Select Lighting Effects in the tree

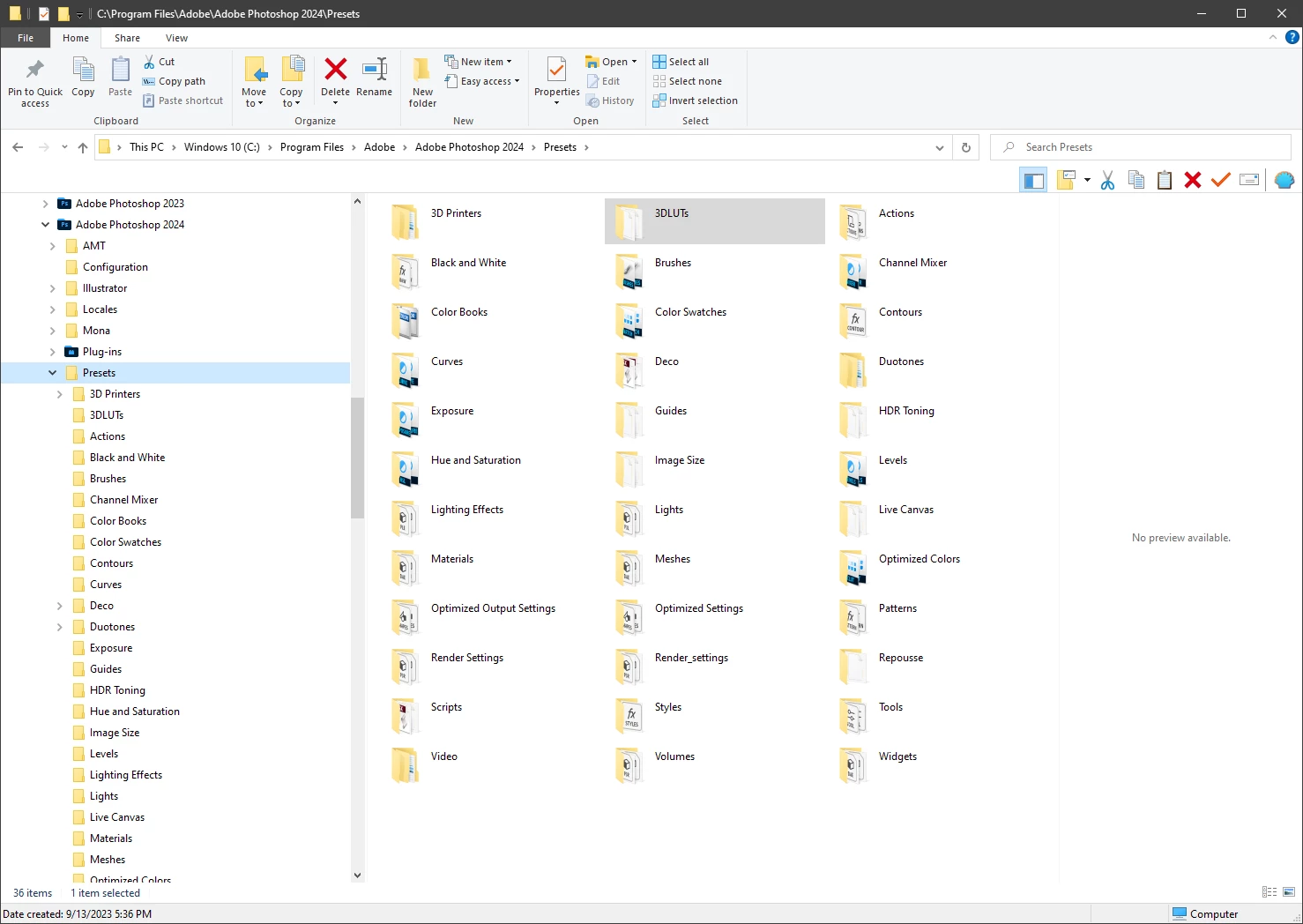click(125, 775)
